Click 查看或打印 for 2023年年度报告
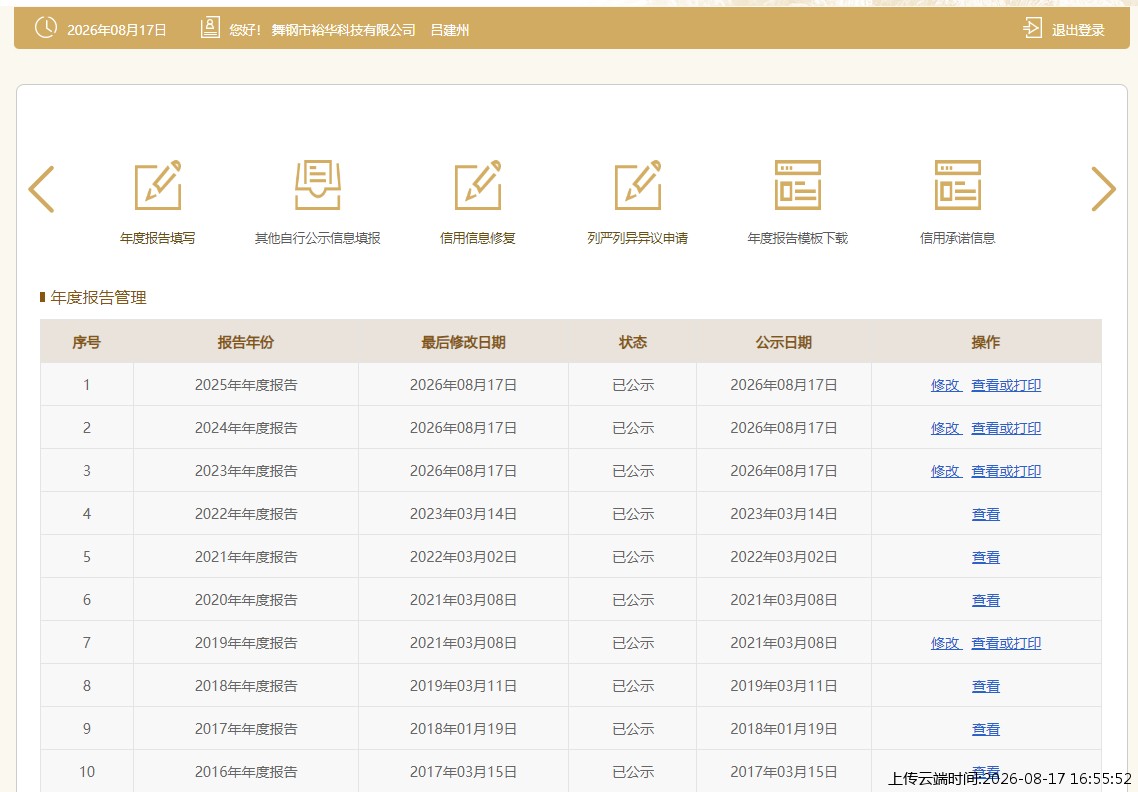The height and width of the screenshot is (792, 1138). tap(1006, 470)
